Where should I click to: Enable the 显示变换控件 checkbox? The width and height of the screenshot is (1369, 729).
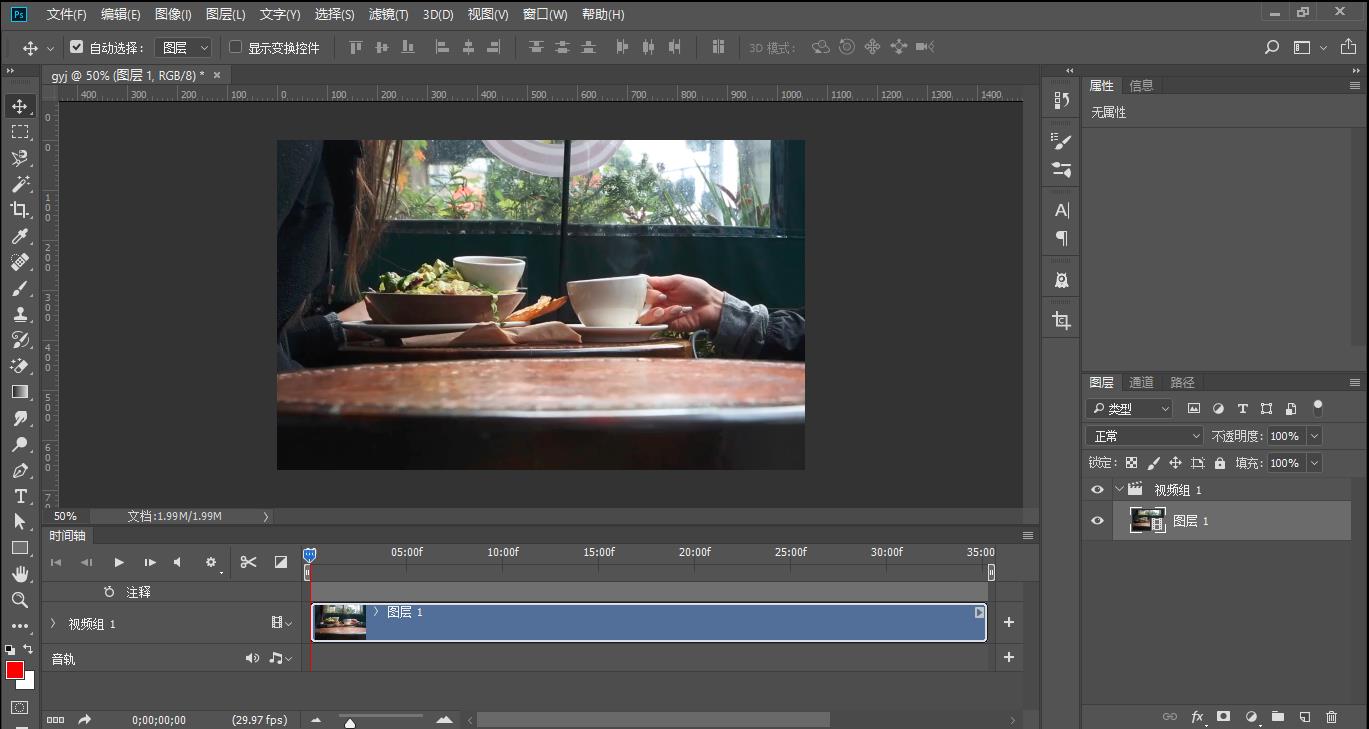point(236,47)
